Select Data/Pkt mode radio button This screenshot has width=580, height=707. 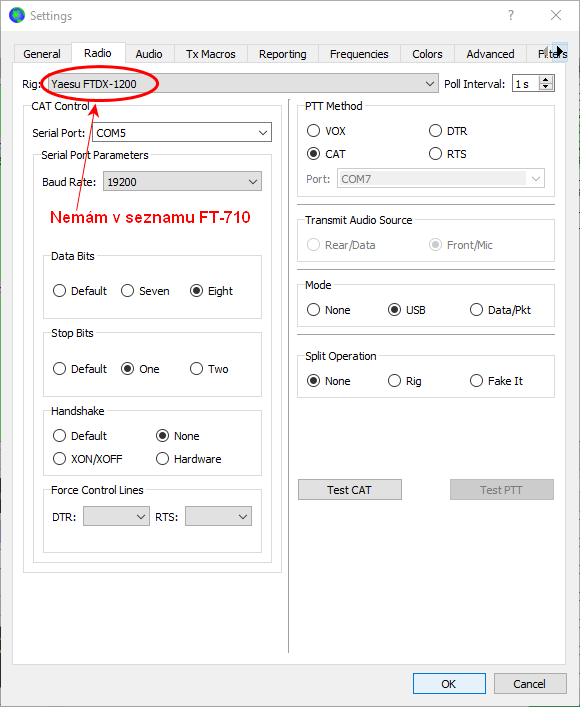[x=476, y=310]
